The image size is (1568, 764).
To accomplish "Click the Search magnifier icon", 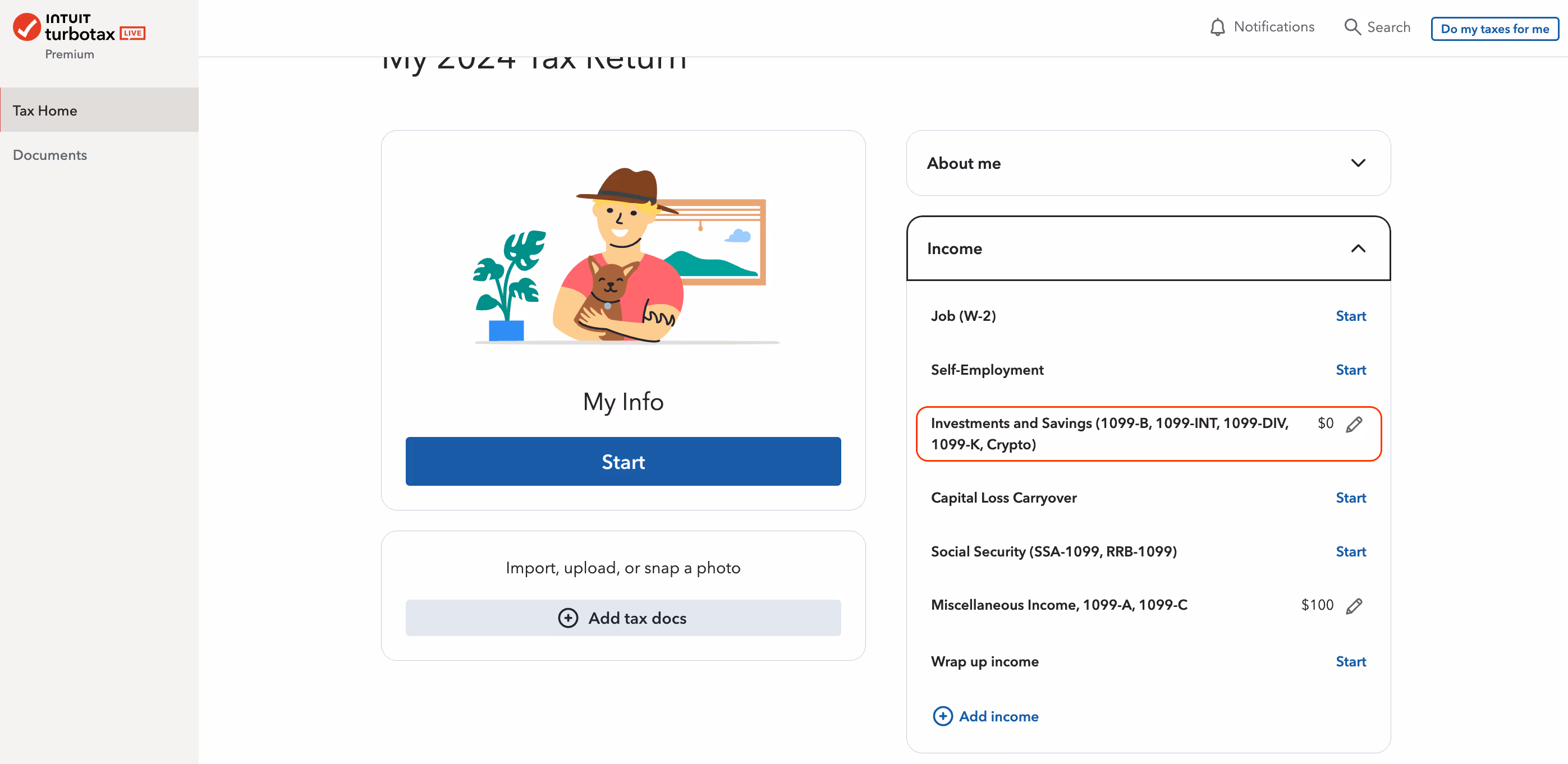I will (1352, 27).
